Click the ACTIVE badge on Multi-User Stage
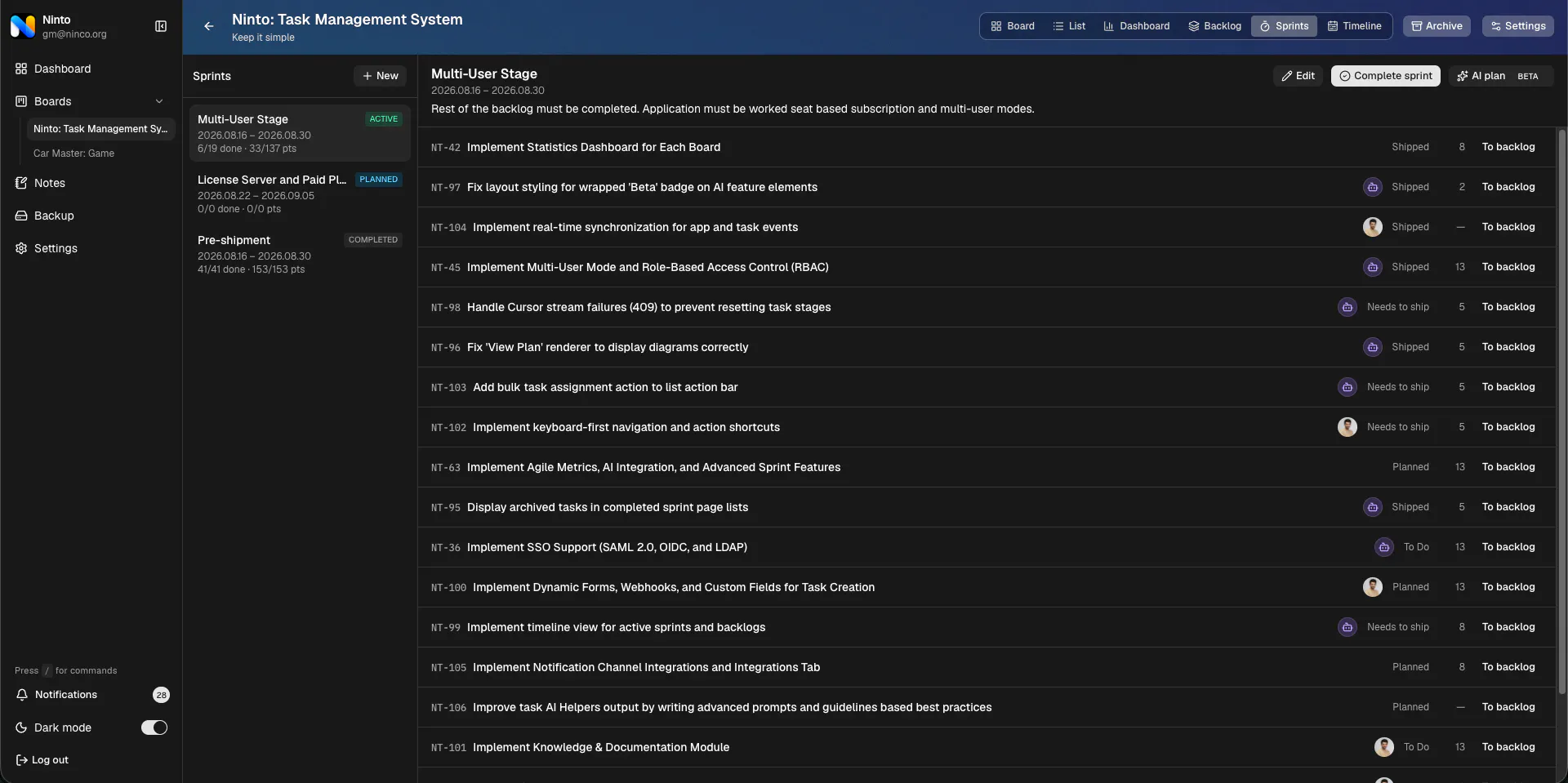Image resolution: width=1568 pixels, height=783 pixels. click(384, 119)
